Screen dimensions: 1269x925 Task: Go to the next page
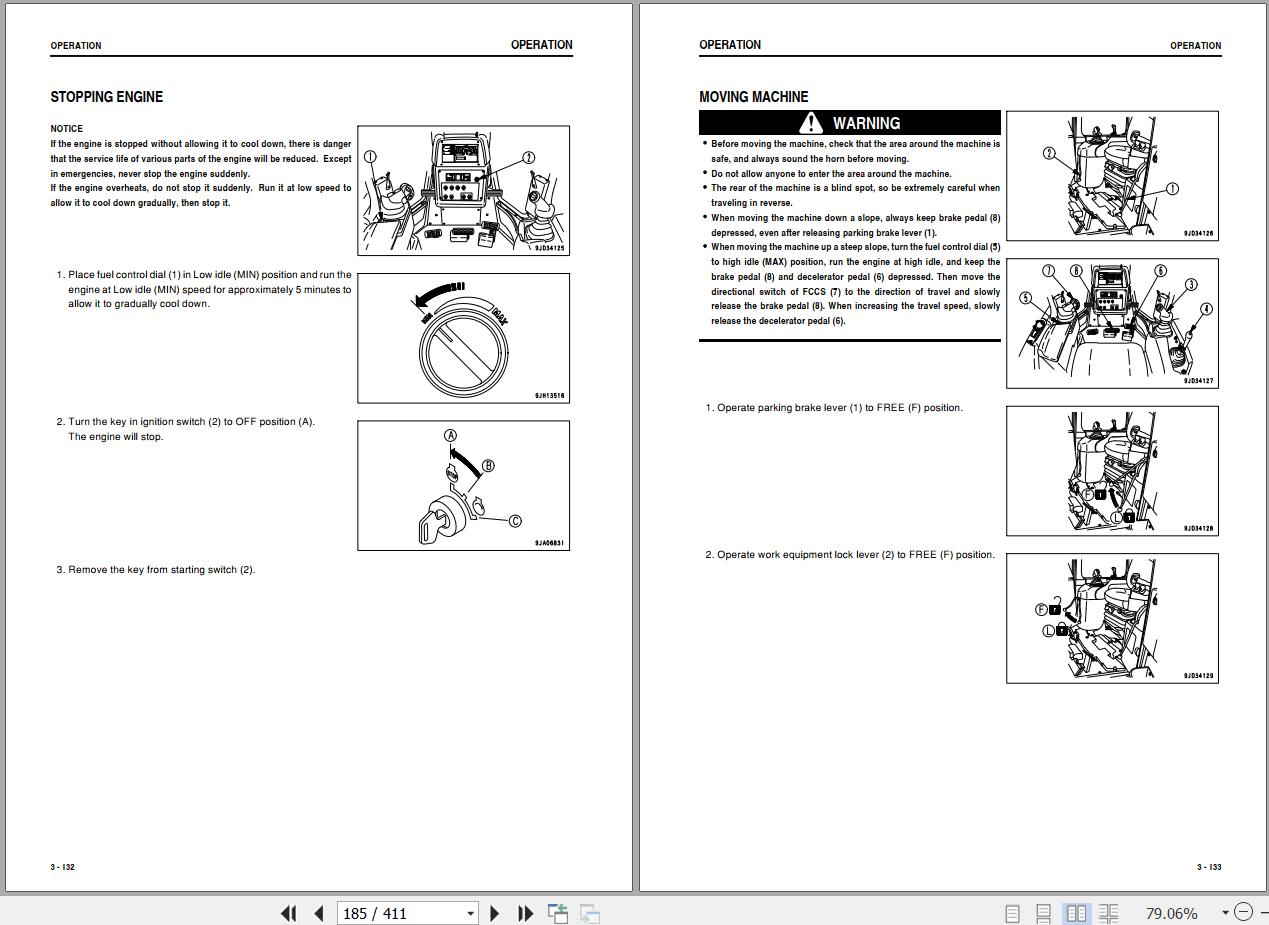tap(495, 913)
